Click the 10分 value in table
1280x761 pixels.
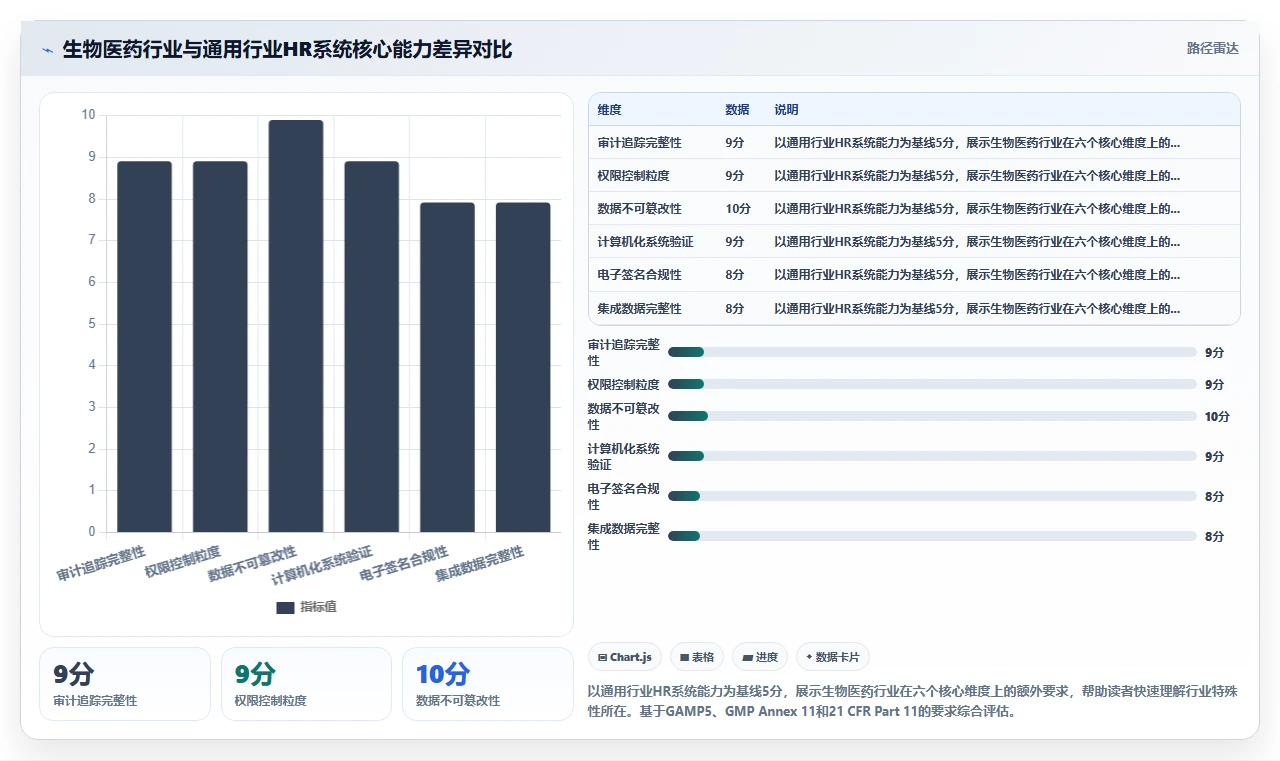[x=738, y=209]
